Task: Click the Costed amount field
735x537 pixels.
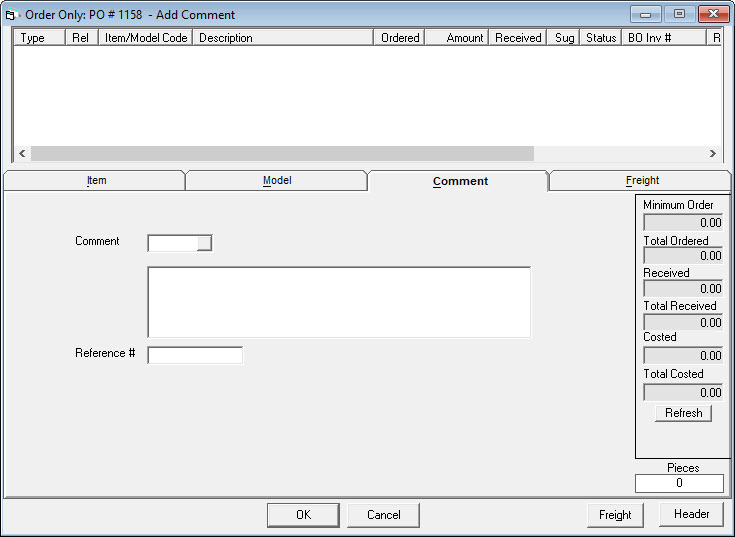Action: coord(683,356)
